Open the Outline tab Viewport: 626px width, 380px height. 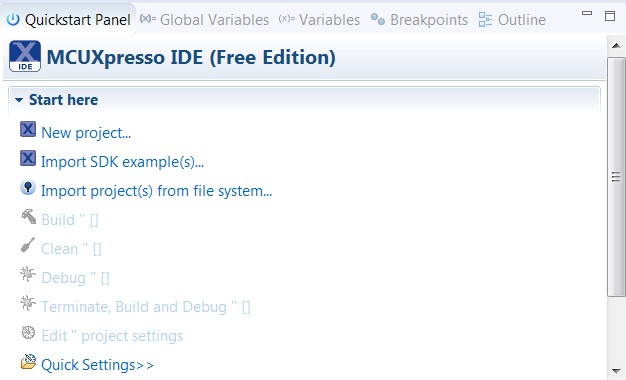click(512, 20)
